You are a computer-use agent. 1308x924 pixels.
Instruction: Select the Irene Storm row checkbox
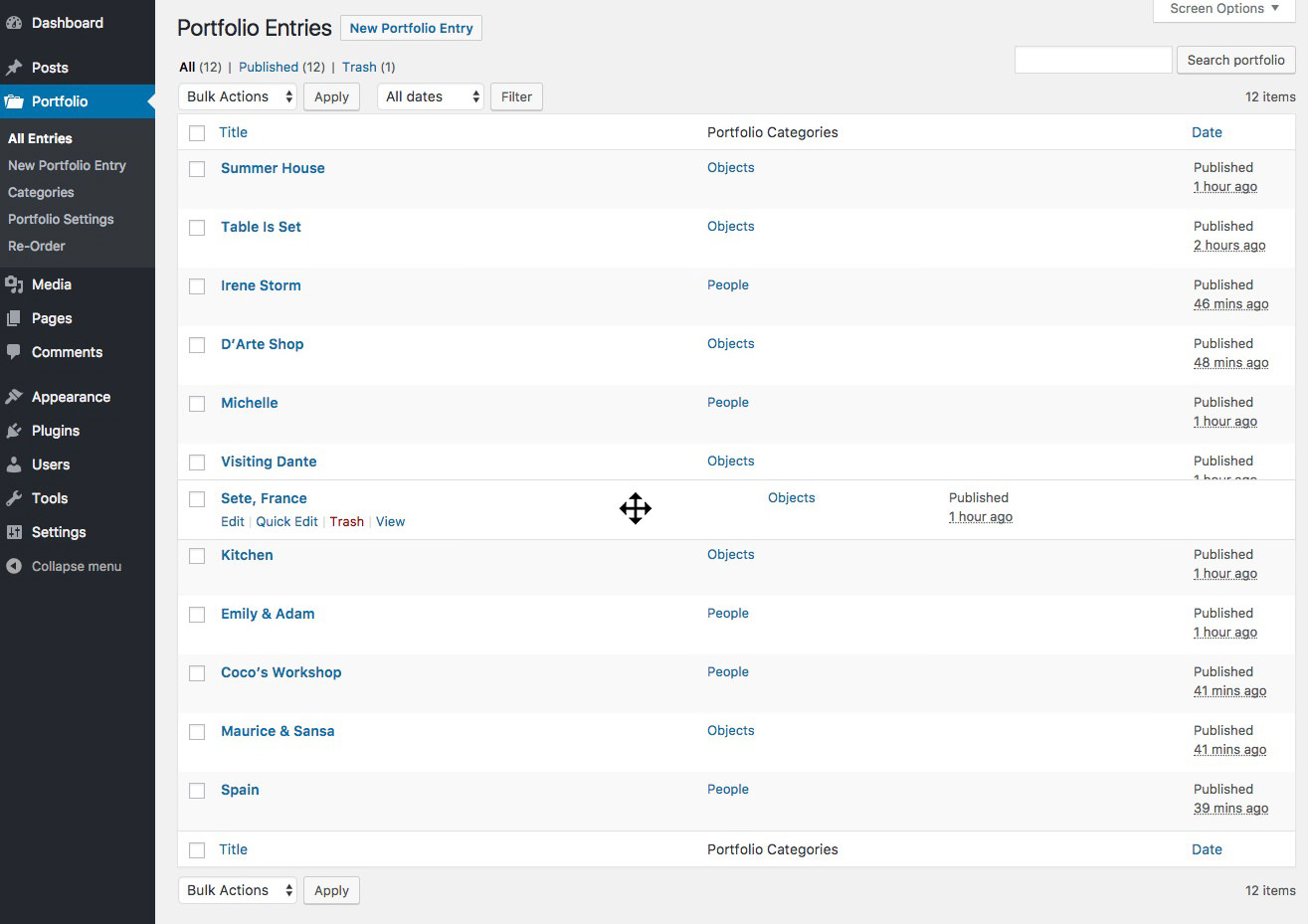pyautogui.click(x=197, y=286)
